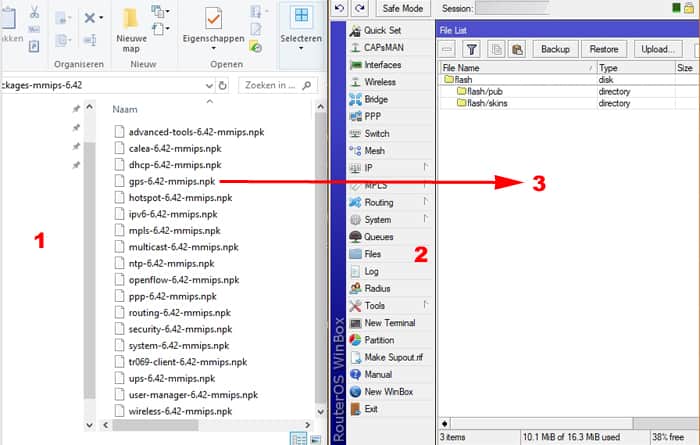Select system-6.42-mmips.npk file
Viewport: 700px width, 445px height.
pos(171,346)
